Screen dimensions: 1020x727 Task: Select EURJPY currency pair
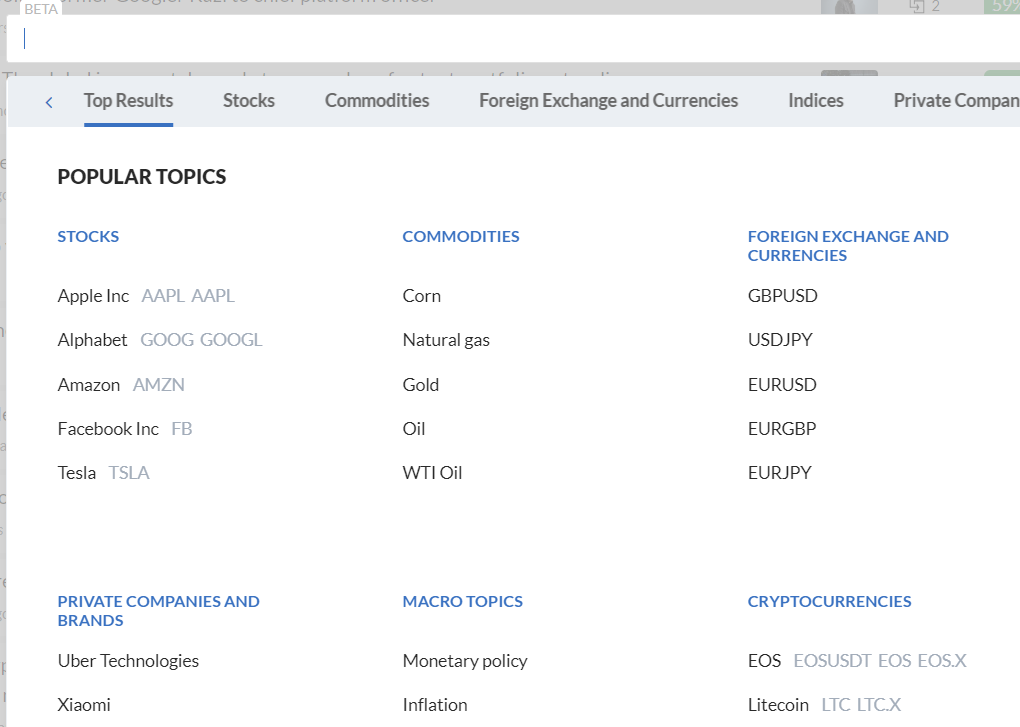point(779,473)
